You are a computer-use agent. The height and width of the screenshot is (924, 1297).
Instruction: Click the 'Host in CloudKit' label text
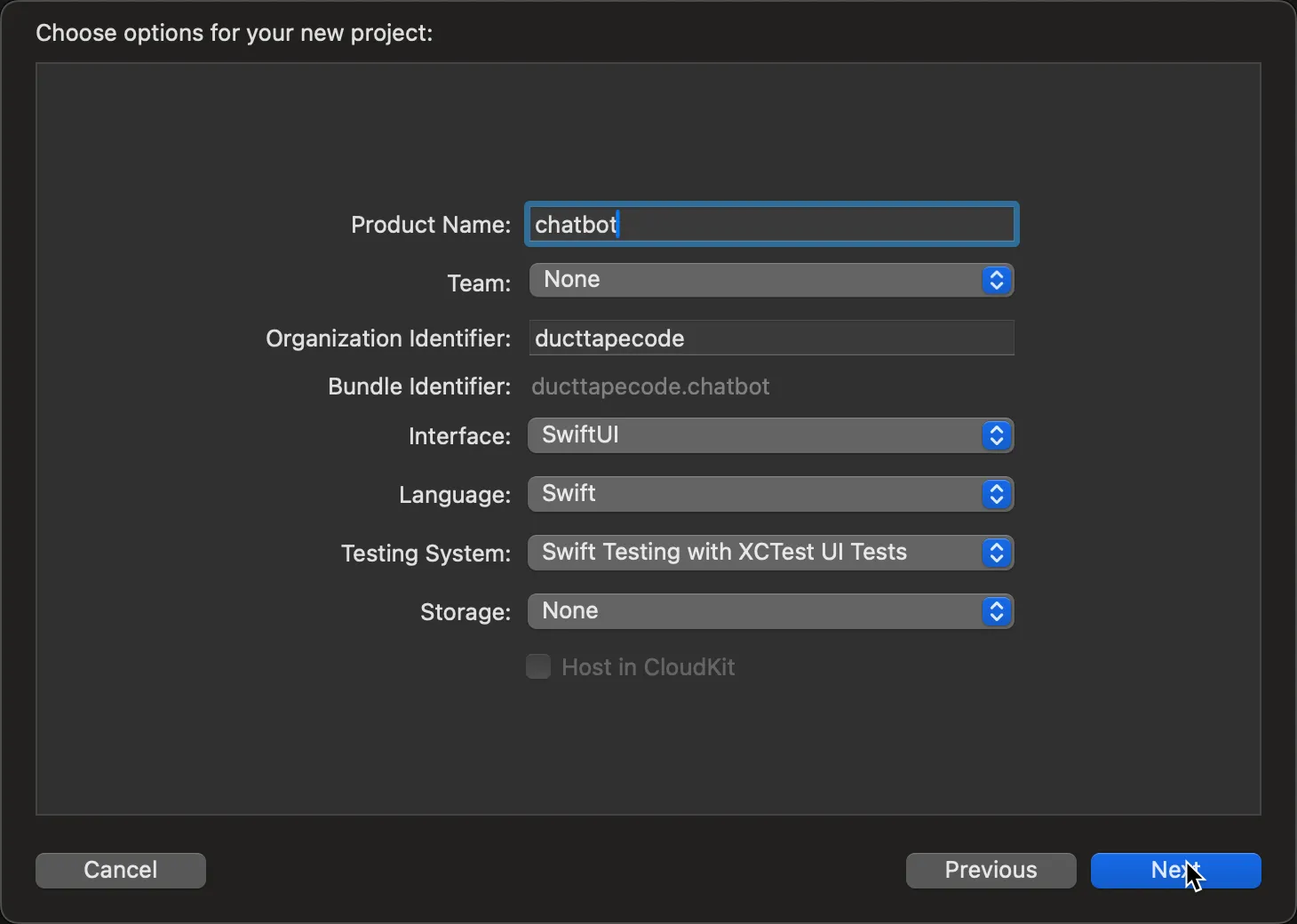tap(648, 667)
